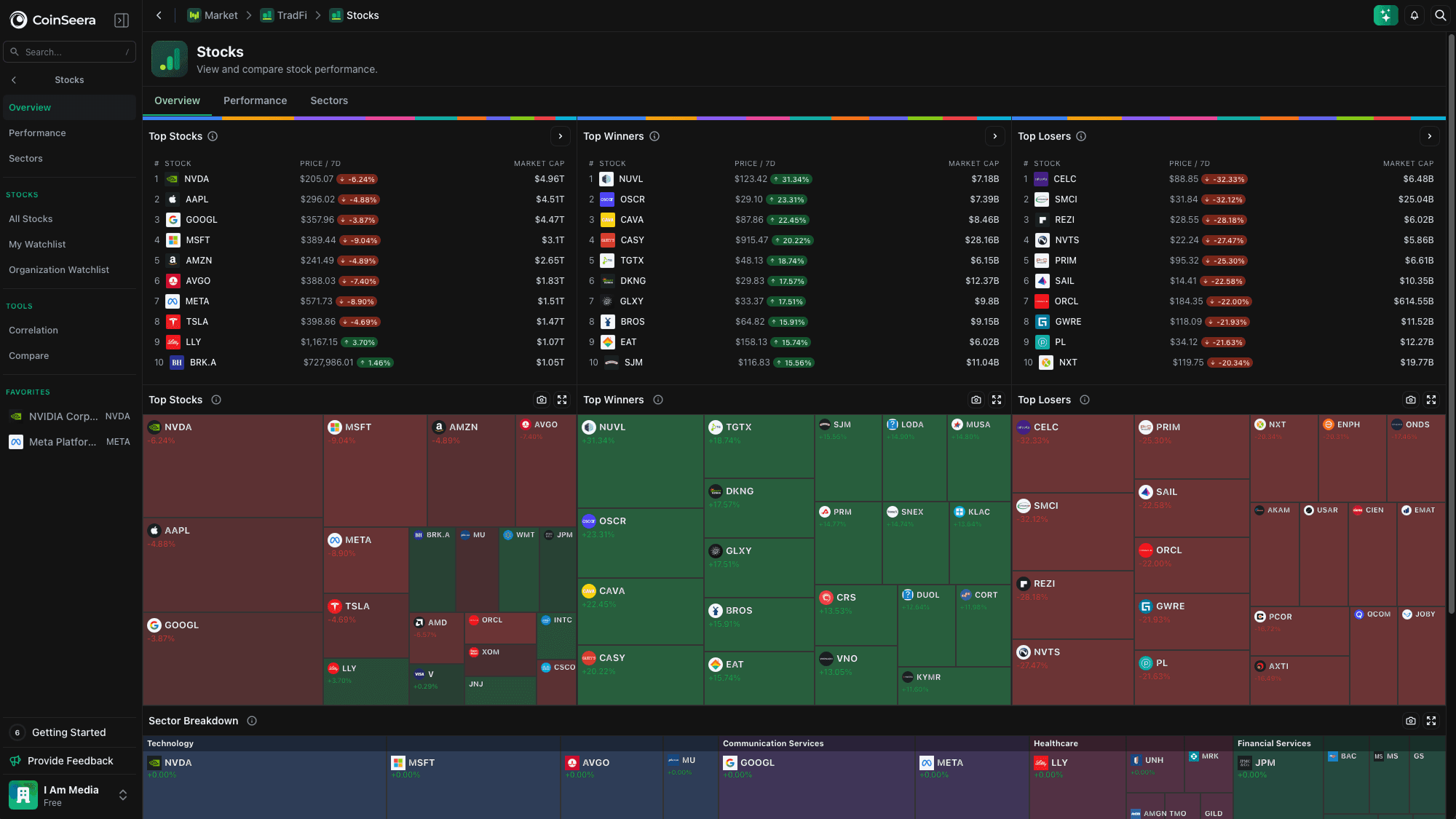
Task: Click the GOOGL tile in Sector Breakdown
Action: click(x=817, y=785)
